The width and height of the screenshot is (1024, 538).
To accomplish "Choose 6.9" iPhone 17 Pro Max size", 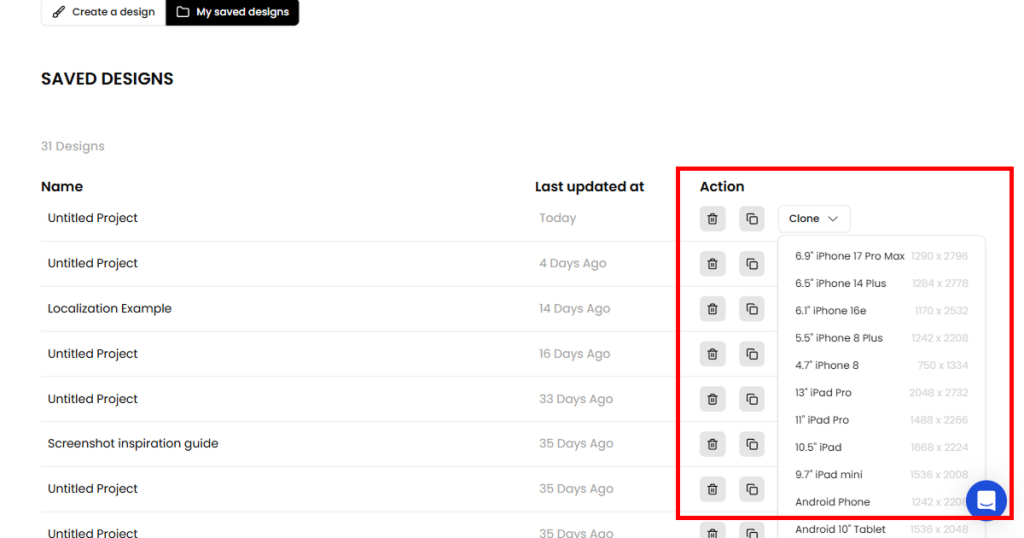I will pyautogui.click(x=881, y=256).
